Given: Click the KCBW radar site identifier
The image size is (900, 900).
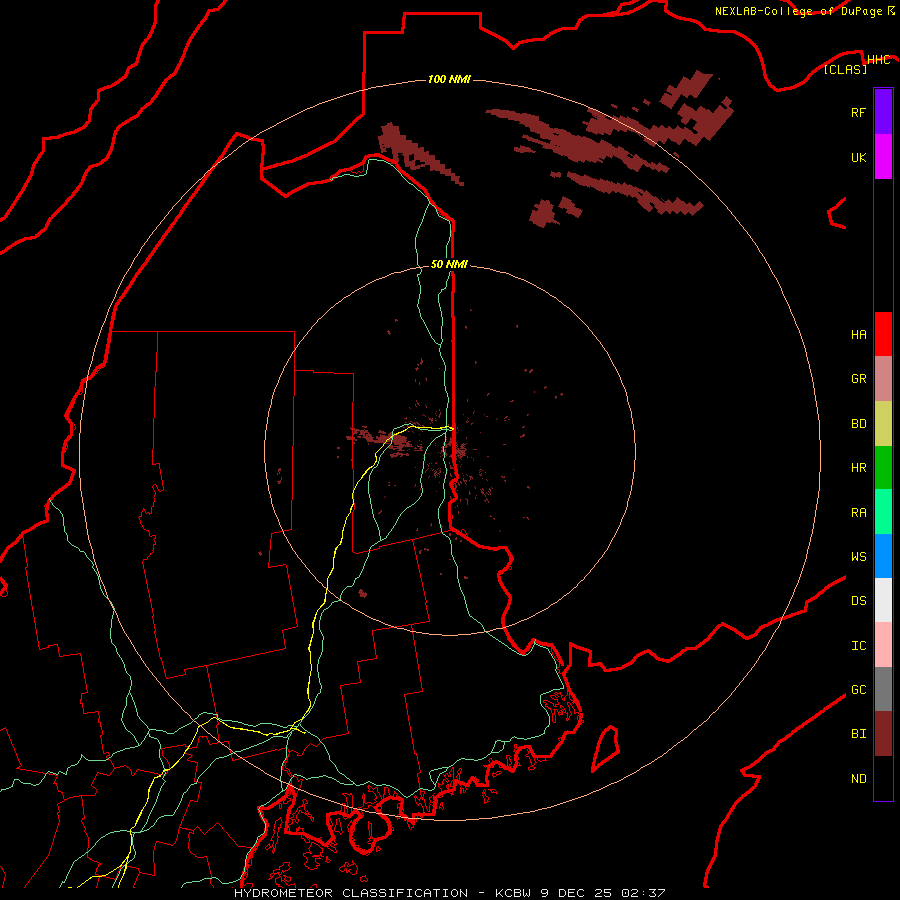Looking at the screenshot, I should click(x=514, y=893).
